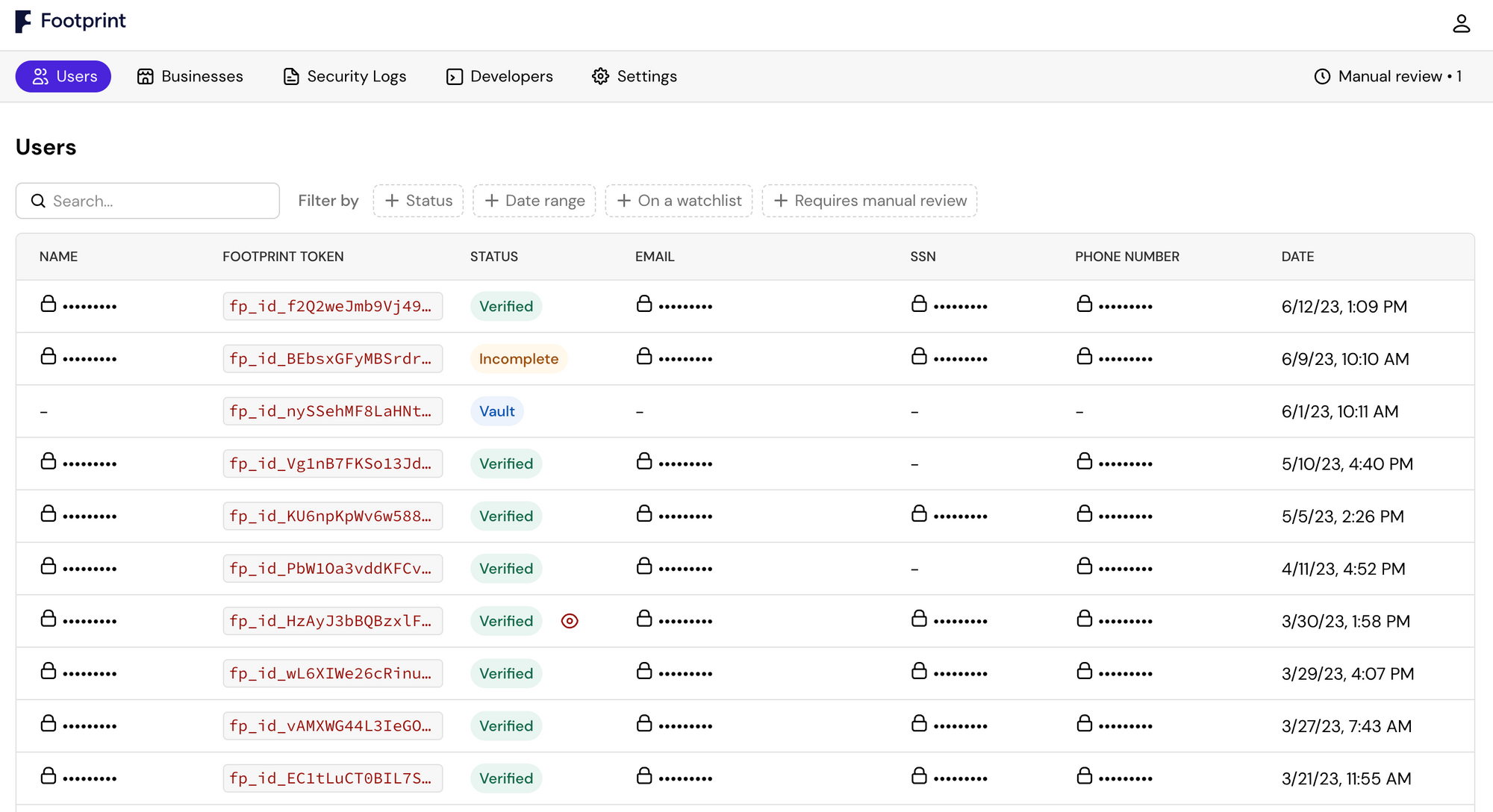
Task: Click phone number lock icon for 3/21/23 row
Action: [1085, 777]
